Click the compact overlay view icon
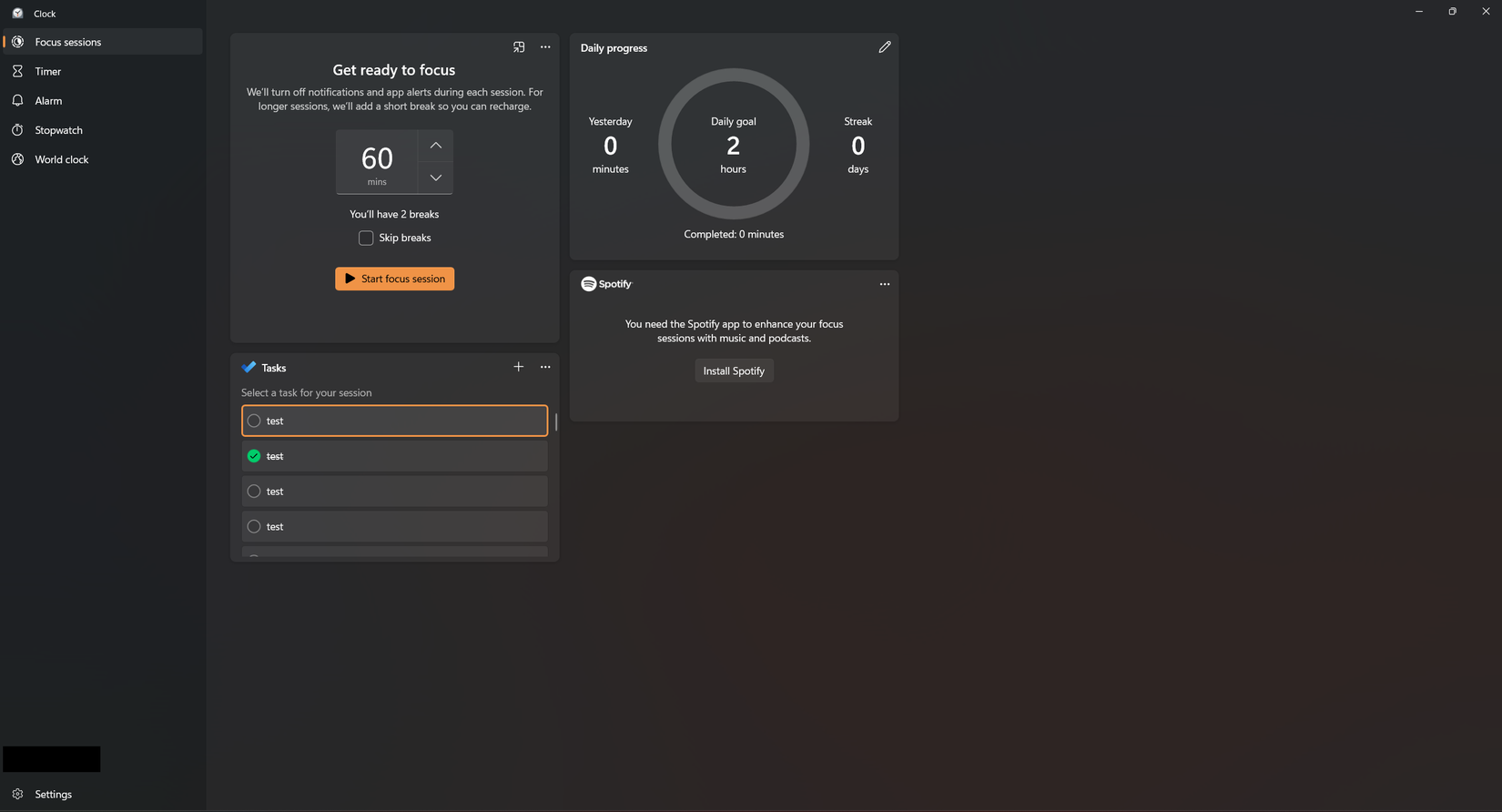This screenshot has height=812, width=1502. pyautogui.click(x=519, y=47)
